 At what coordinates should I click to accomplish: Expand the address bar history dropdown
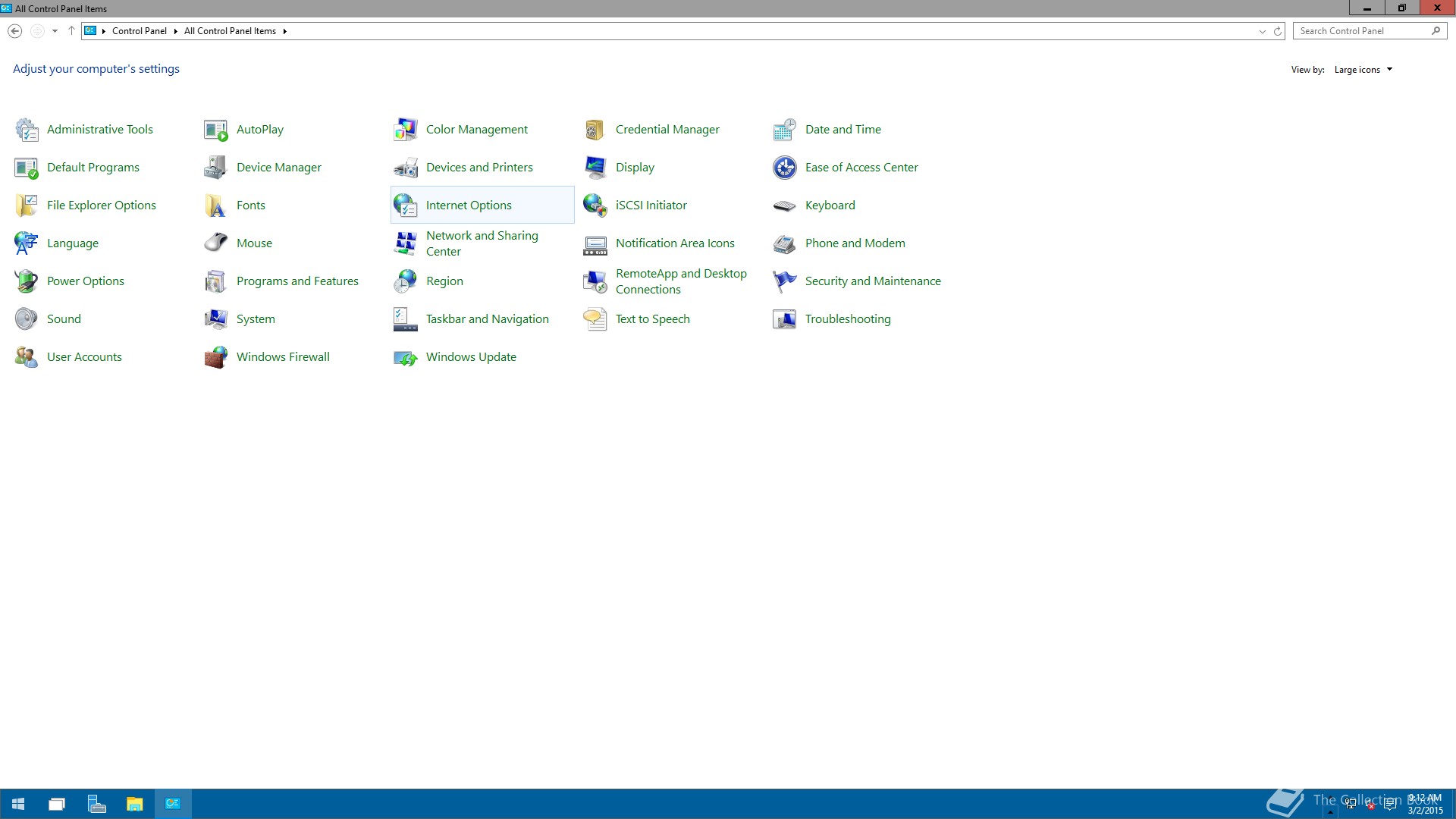coord(1262,31)
